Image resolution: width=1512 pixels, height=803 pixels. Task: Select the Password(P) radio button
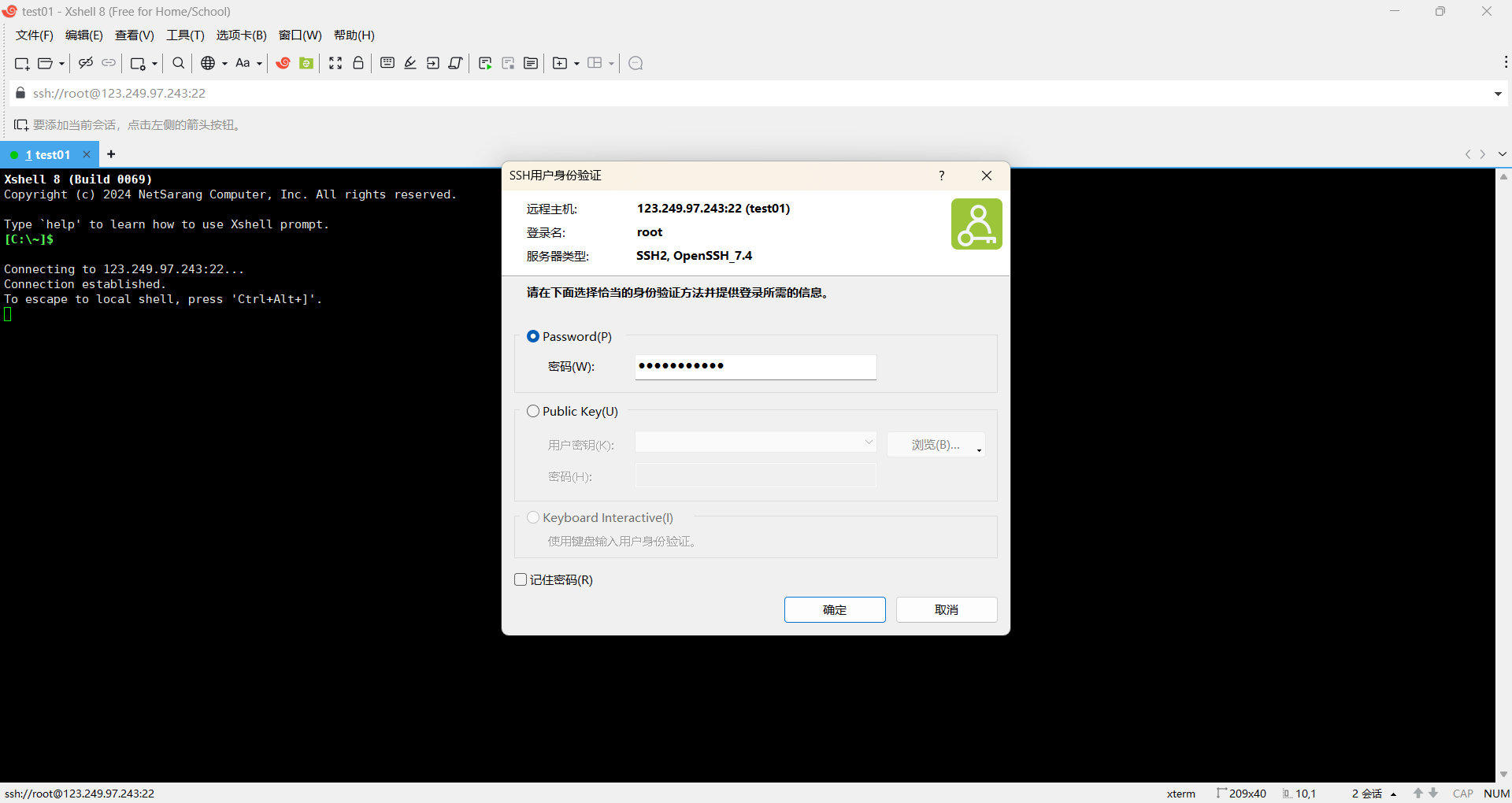click(x=533, y=336)
